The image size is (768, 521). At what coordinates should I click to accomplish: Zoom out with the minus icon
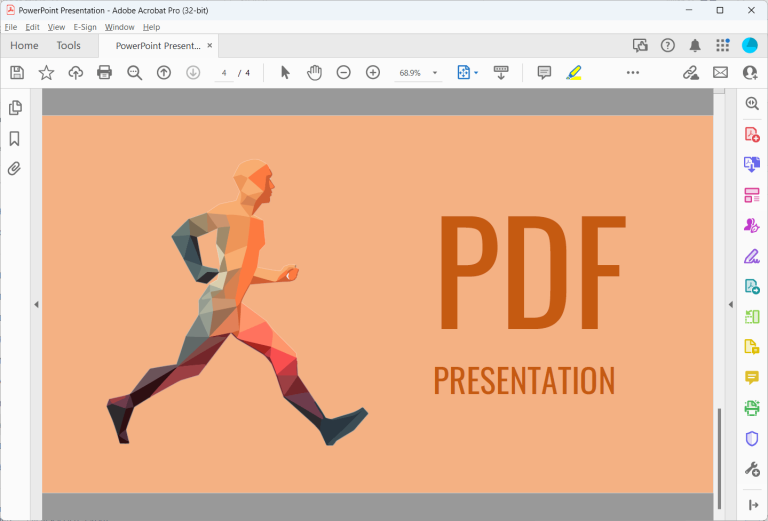tap(343, 72)
